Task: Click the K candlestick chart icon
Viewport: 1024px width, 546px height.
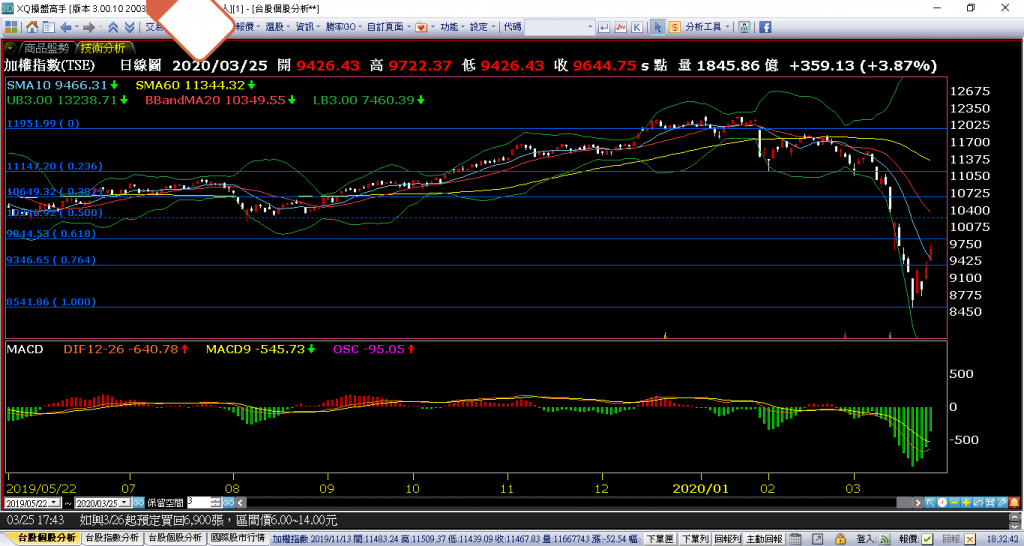Action: pos(637,27)
